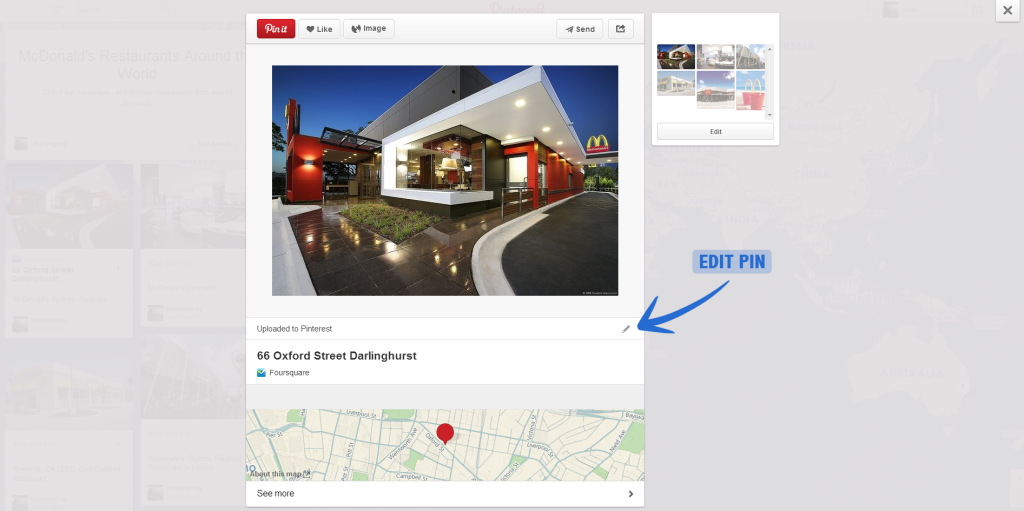Click the pencil icon to edit the pin
1024x511 pixels.
coord(626,329)
